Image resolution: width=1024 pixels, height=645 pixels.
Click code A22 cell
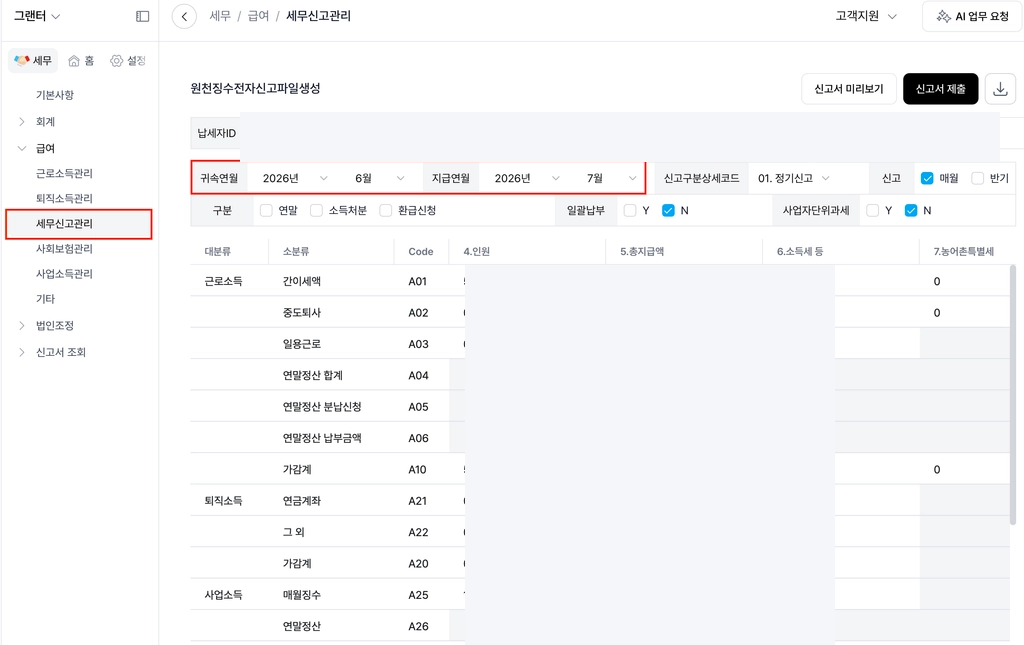click(418, 532)
